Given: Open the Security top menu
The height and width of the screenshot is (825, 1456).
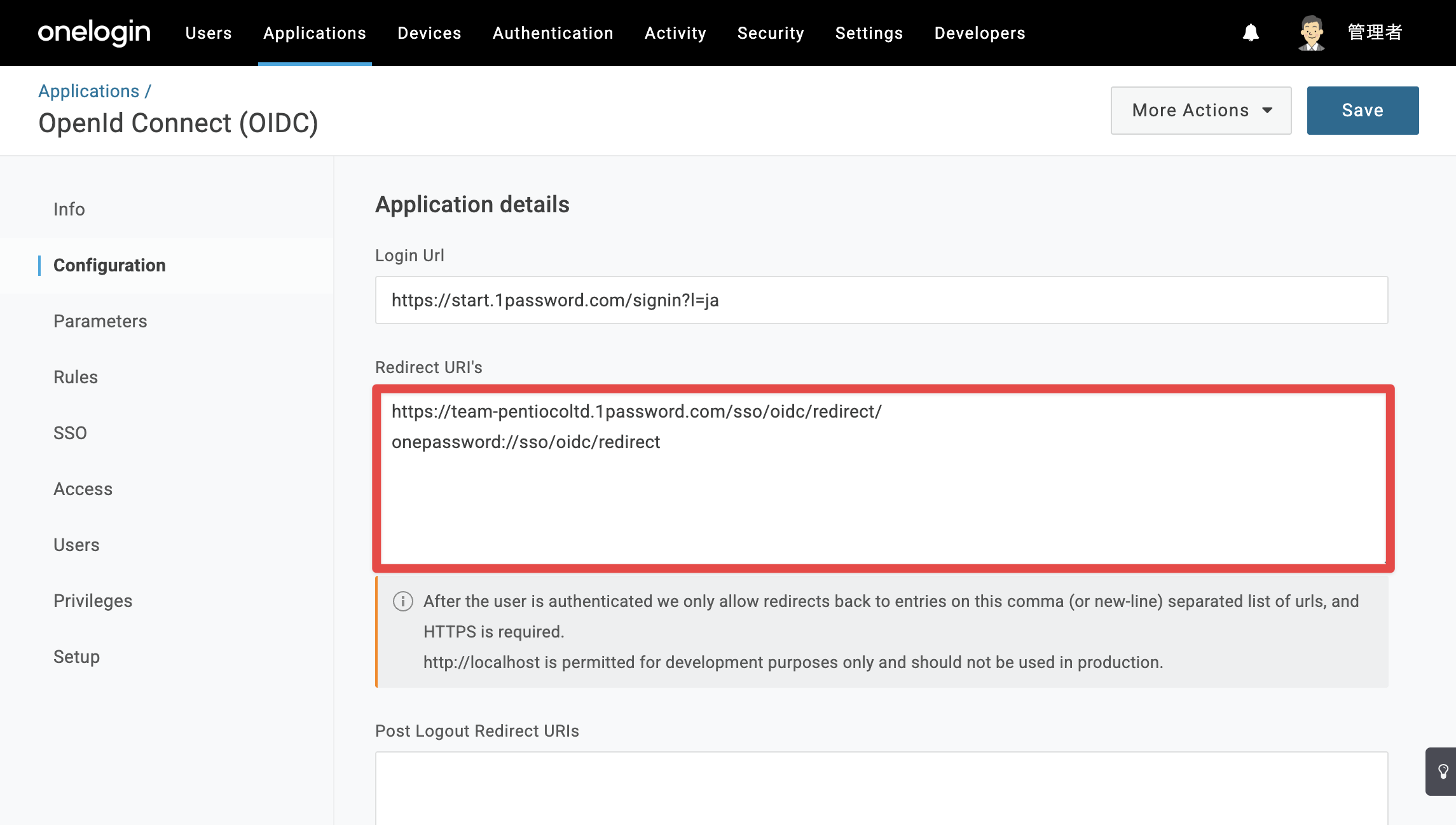Looking at the screenshot, I should click(x=771, y=33).
